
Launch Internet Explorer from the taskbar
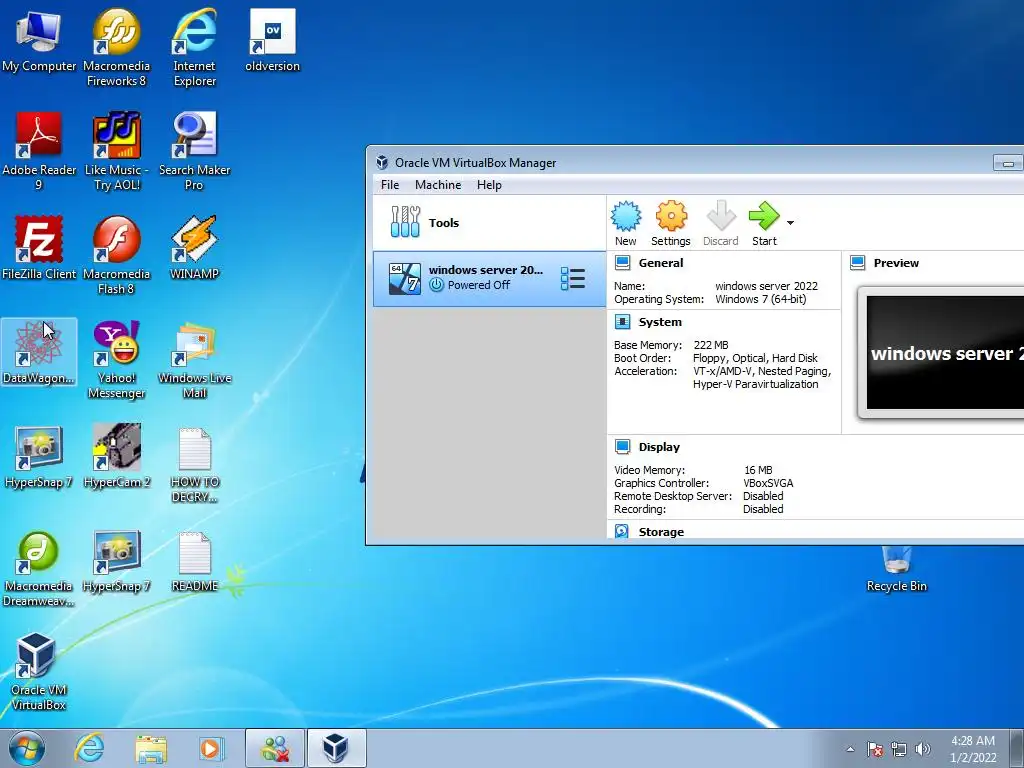click(x=89, y=748)
